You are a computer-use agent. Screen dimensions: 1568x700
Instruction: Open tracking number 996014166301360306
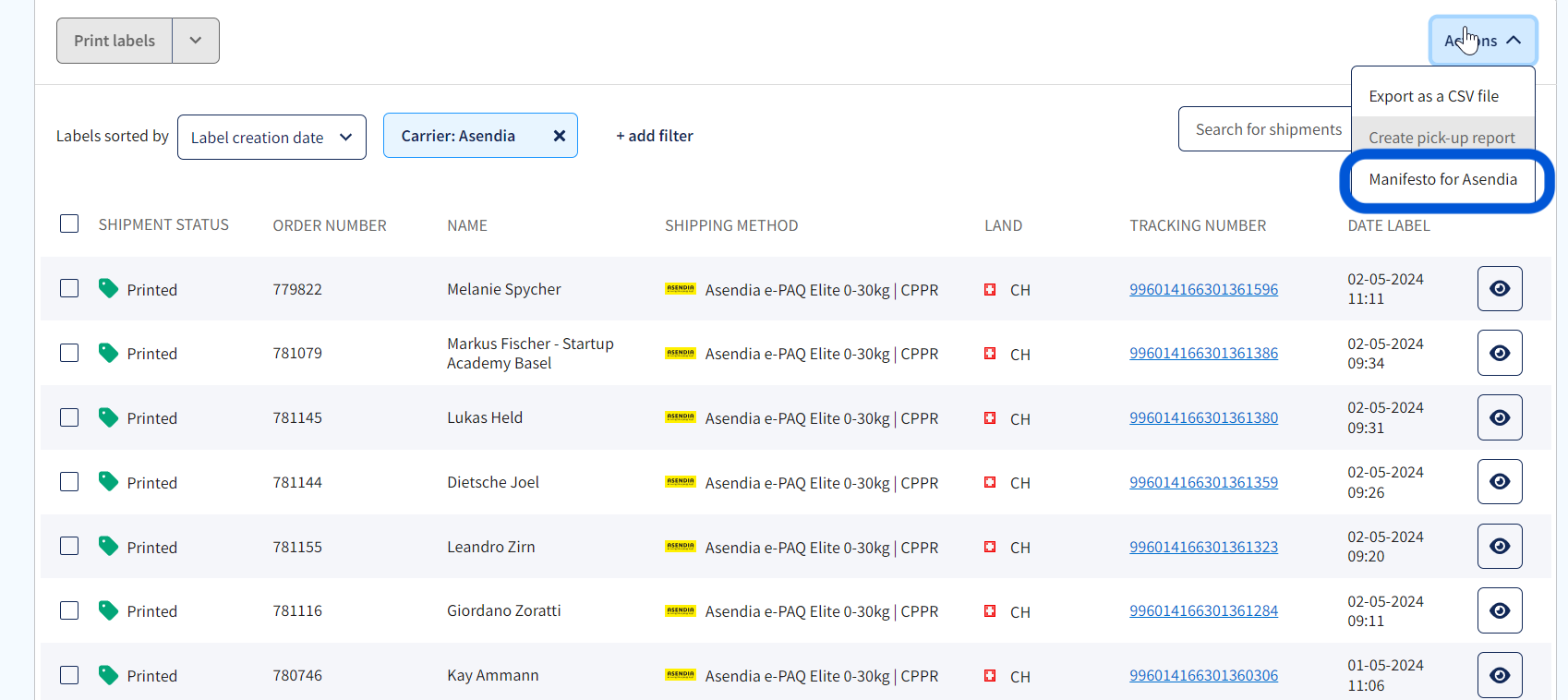pyautogui.click(x=1203, y=675)
